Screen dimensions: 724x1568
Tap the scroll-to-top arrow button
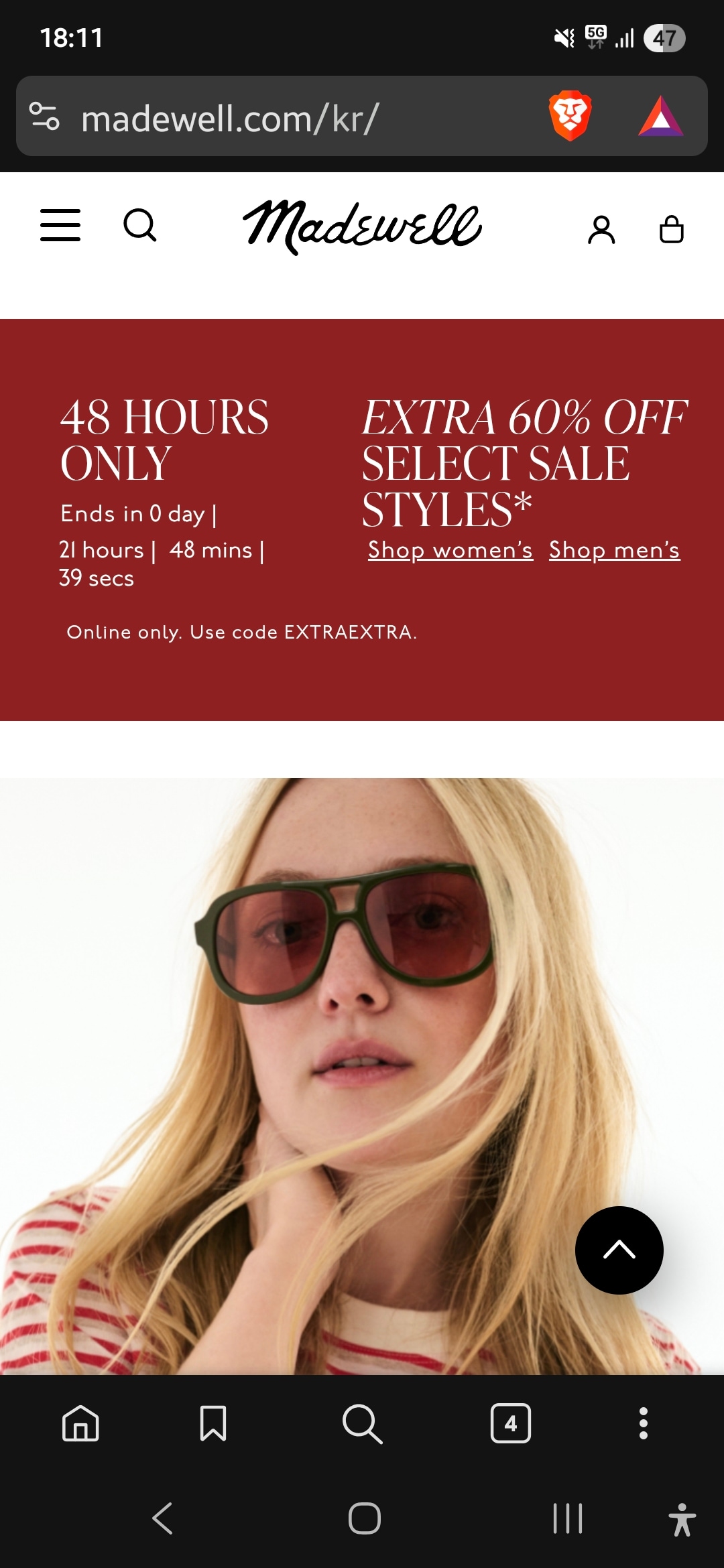(619, 1250)
